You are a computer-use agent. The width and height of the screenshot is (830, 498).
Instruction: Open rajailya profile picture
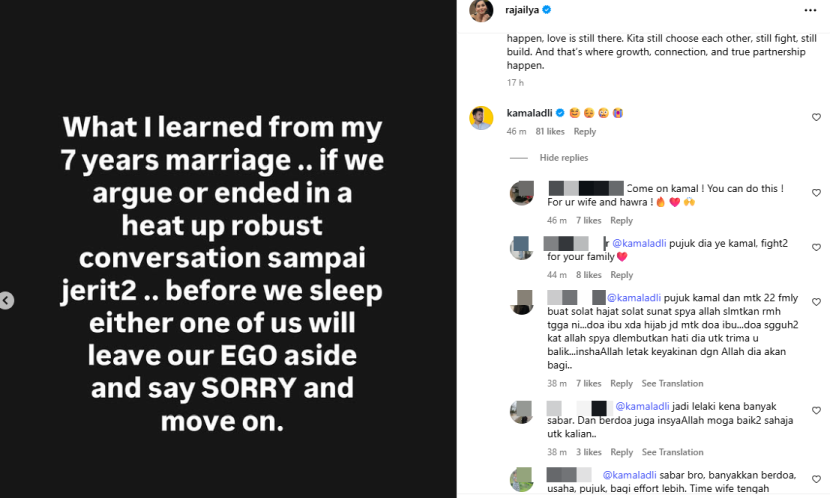[x=481, y=11]
